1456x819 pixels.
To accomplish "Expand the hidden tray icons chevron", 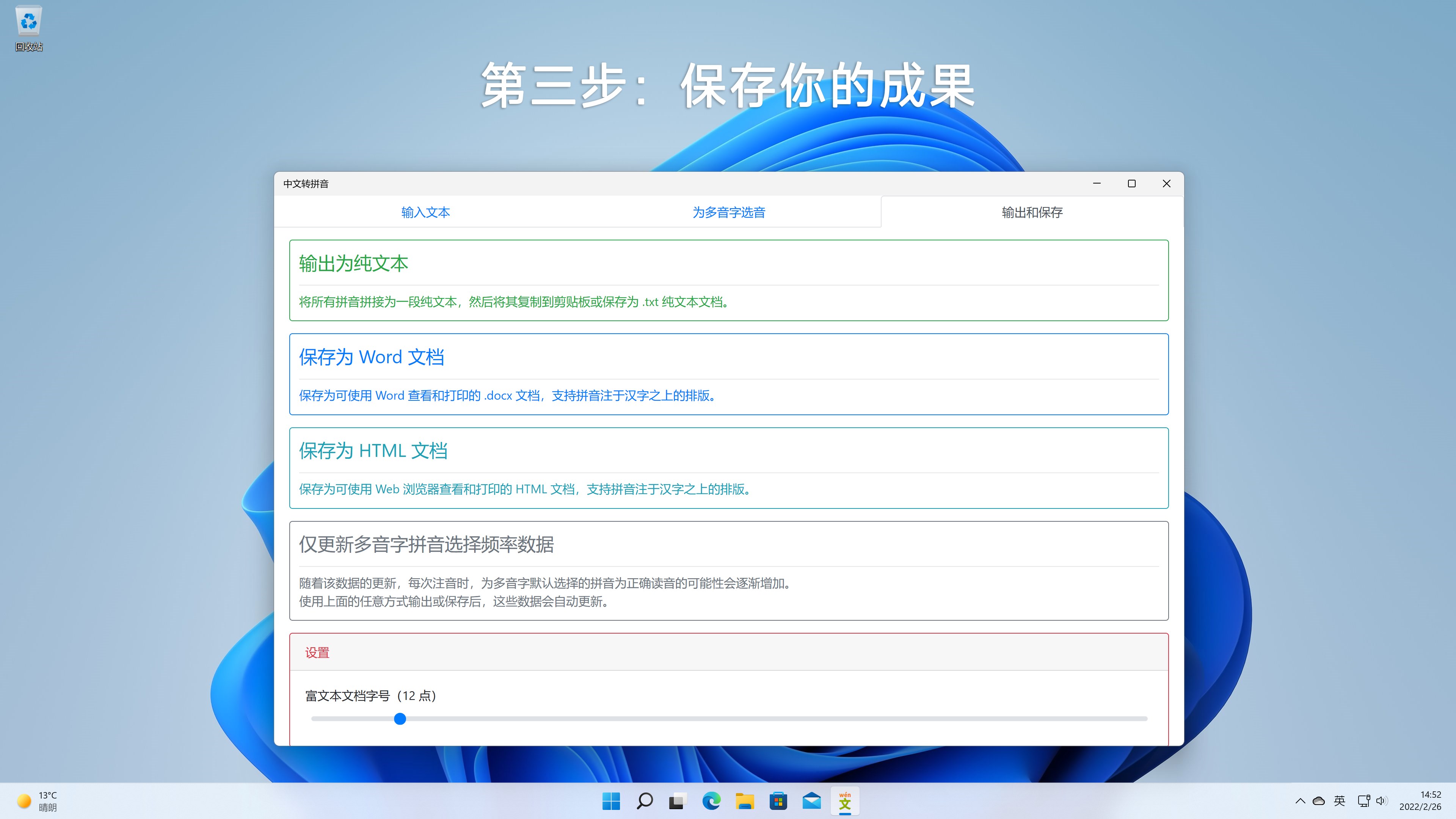I will (x=1300, y=800).
